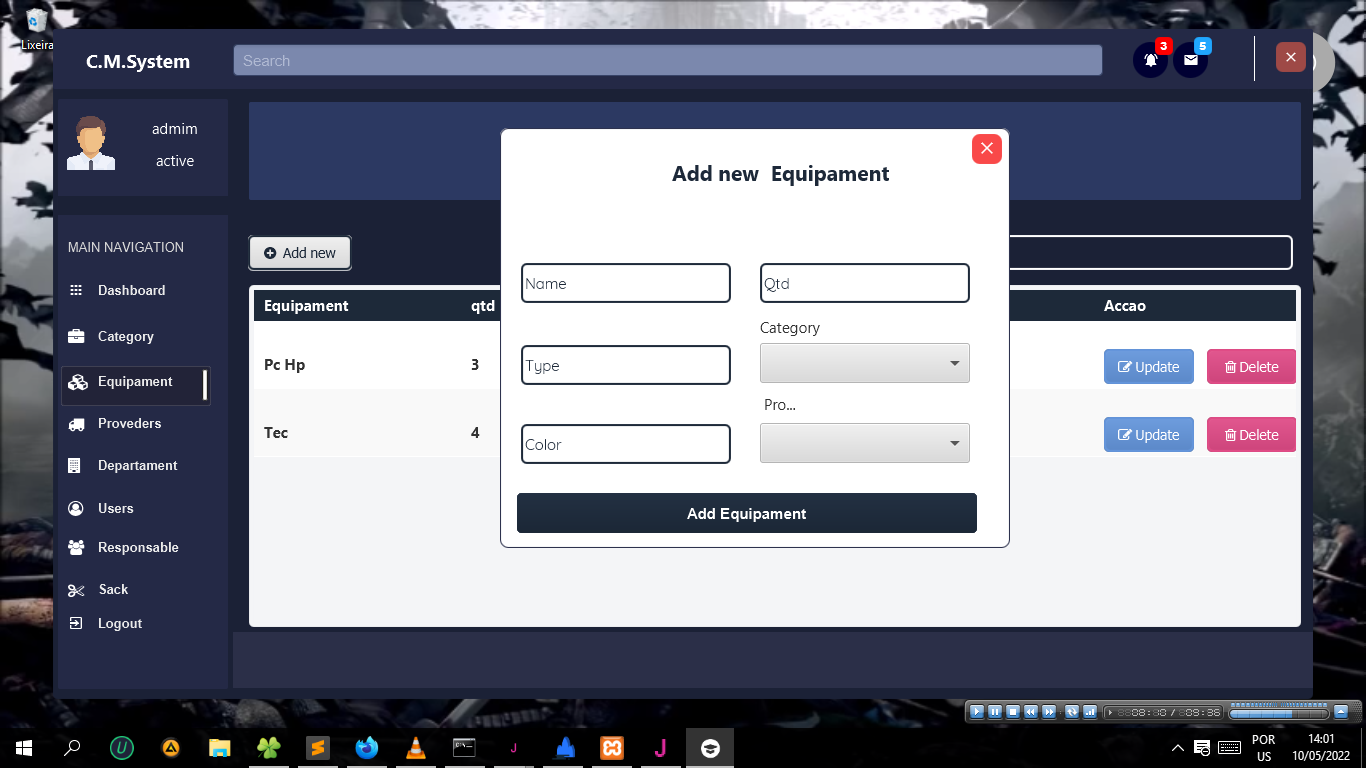Toggle repeat on the desktop media widget
Screen dimensions: 1366x768
tap(1072, 712)
